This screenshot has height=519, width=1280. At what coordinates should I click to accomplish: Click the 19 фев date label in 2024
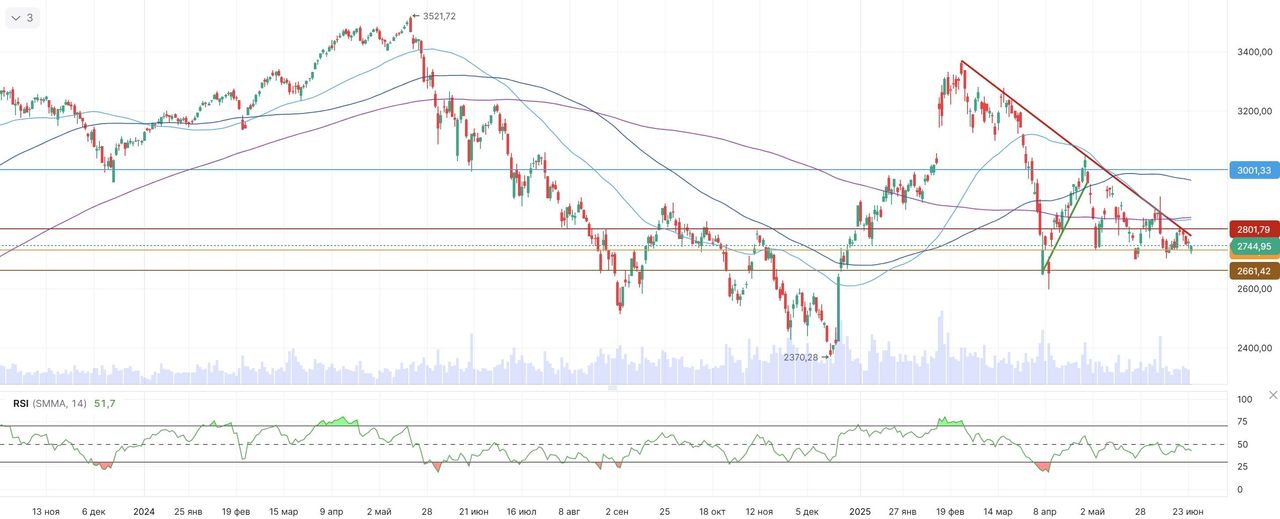pos(237,511)
